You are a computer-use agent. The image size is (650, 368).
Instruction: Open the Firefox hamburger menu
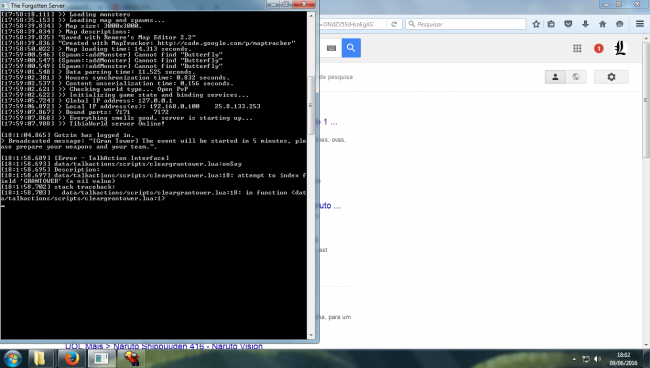pos(640,24)
